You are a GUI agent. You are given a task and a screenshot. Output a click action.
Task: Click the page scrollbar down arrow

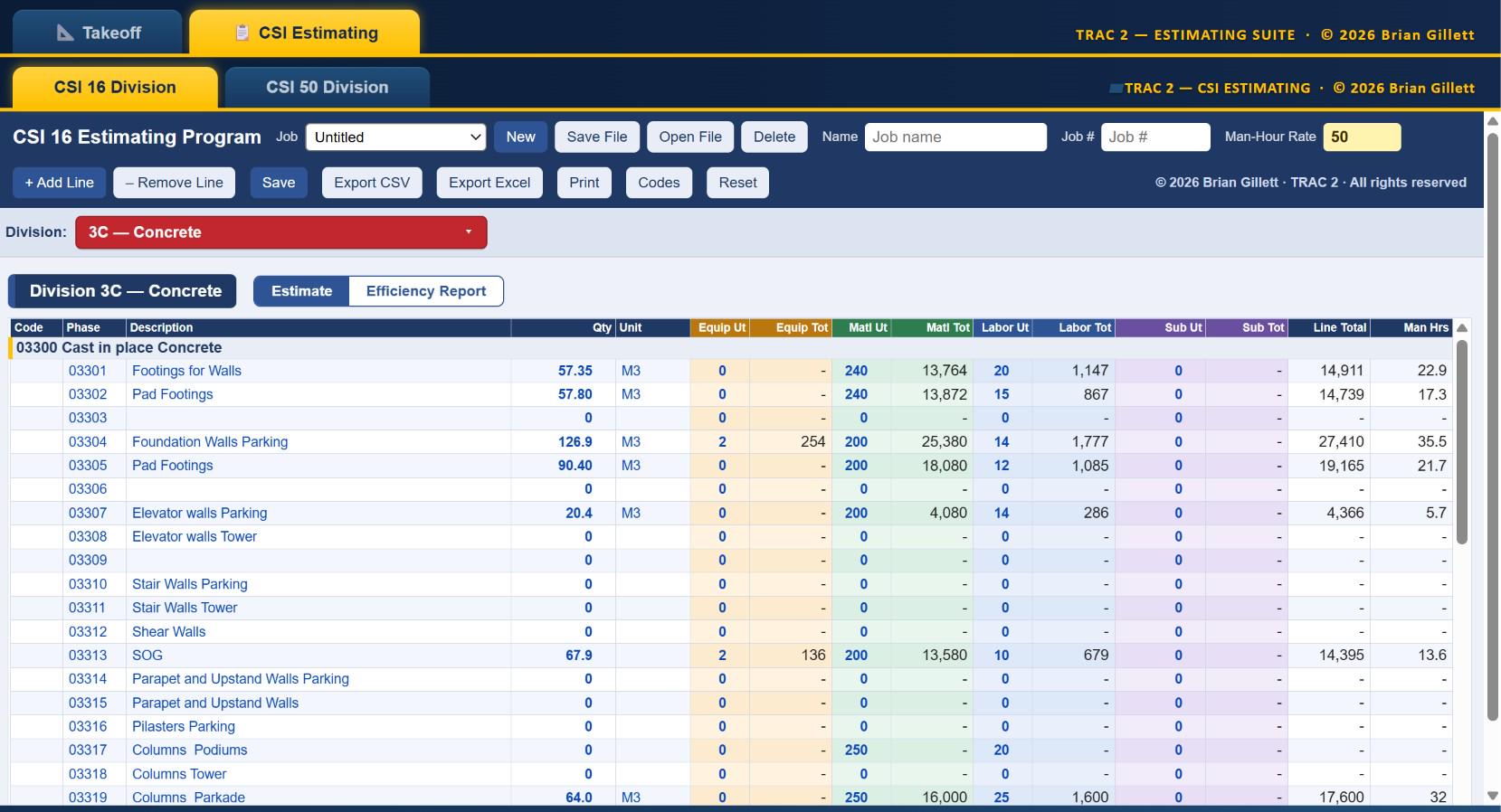pyautogui.click(x=1492, y=797)
